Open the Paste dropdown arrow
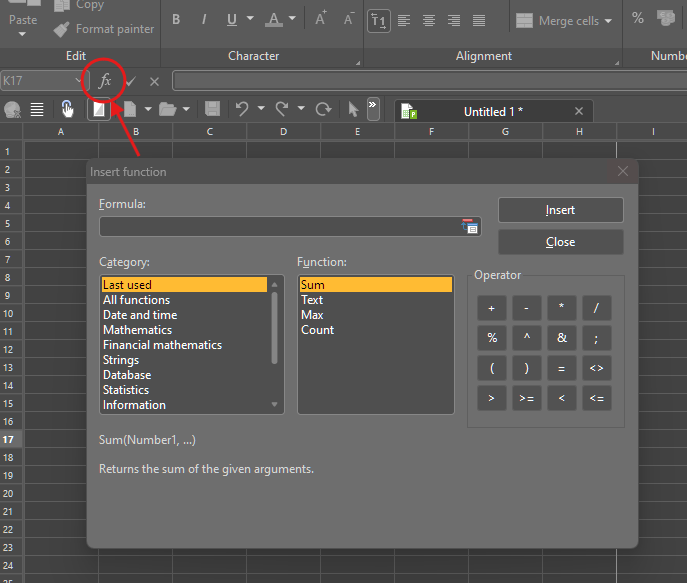 click(x=22, y=34)
